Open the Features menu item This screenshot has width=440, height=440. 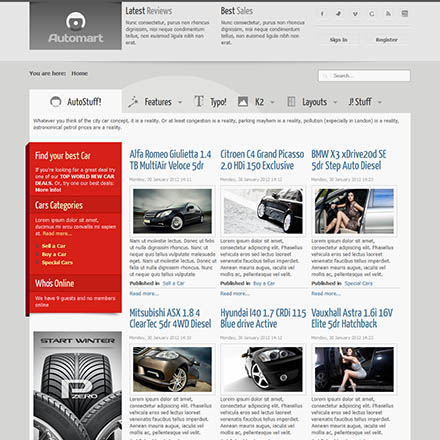158,102
